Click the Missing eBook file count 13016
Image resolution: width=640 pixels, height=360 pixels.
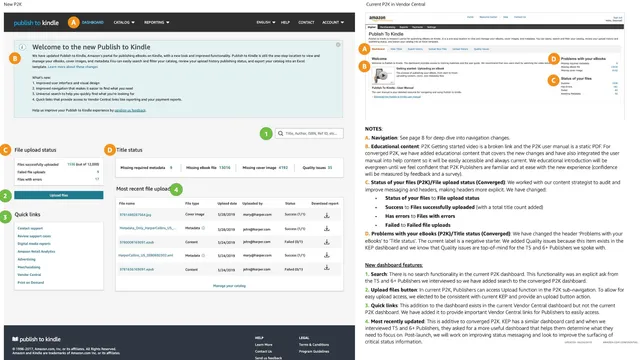point(224,168)
